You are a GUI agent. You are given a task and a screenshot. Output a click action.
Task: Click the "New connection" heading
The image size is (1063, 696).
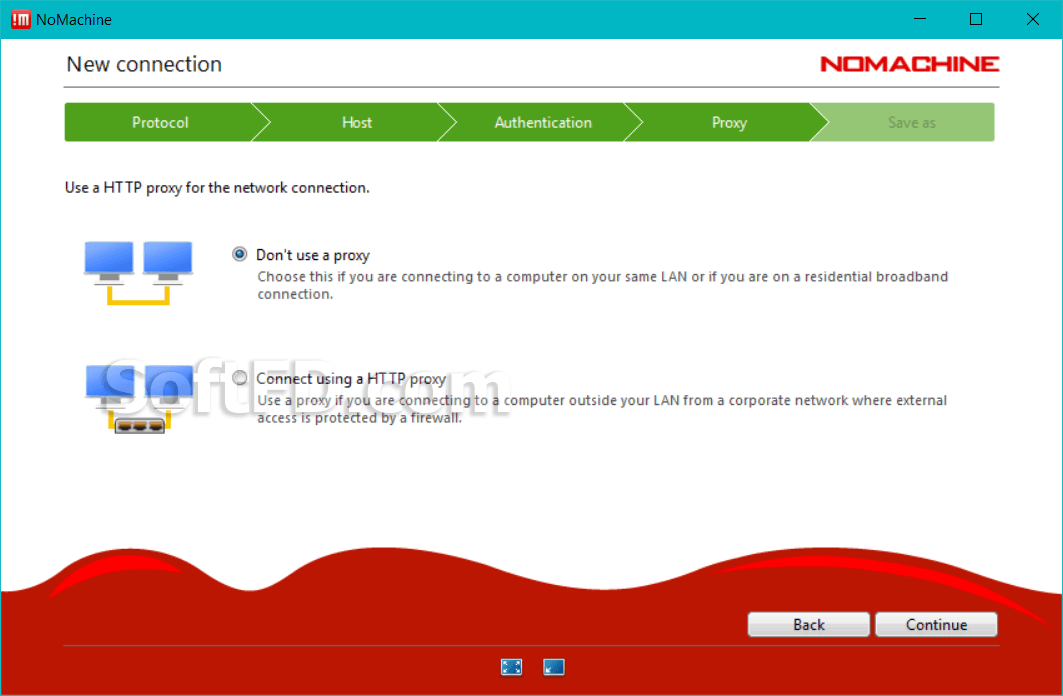pos(144,64)
